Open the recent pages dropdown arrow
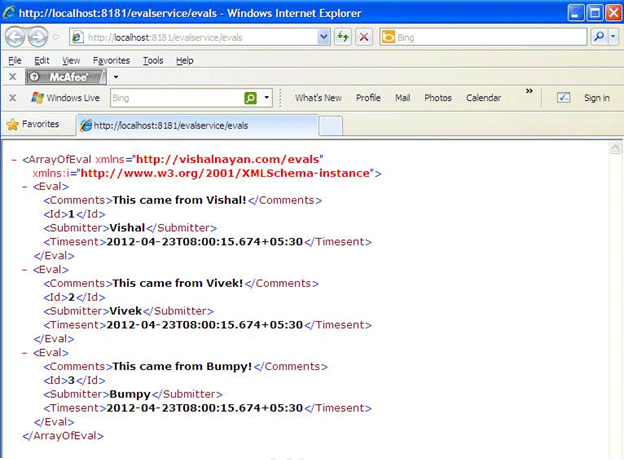This screenshot has width=624, height=460. (x=56, y=37)
